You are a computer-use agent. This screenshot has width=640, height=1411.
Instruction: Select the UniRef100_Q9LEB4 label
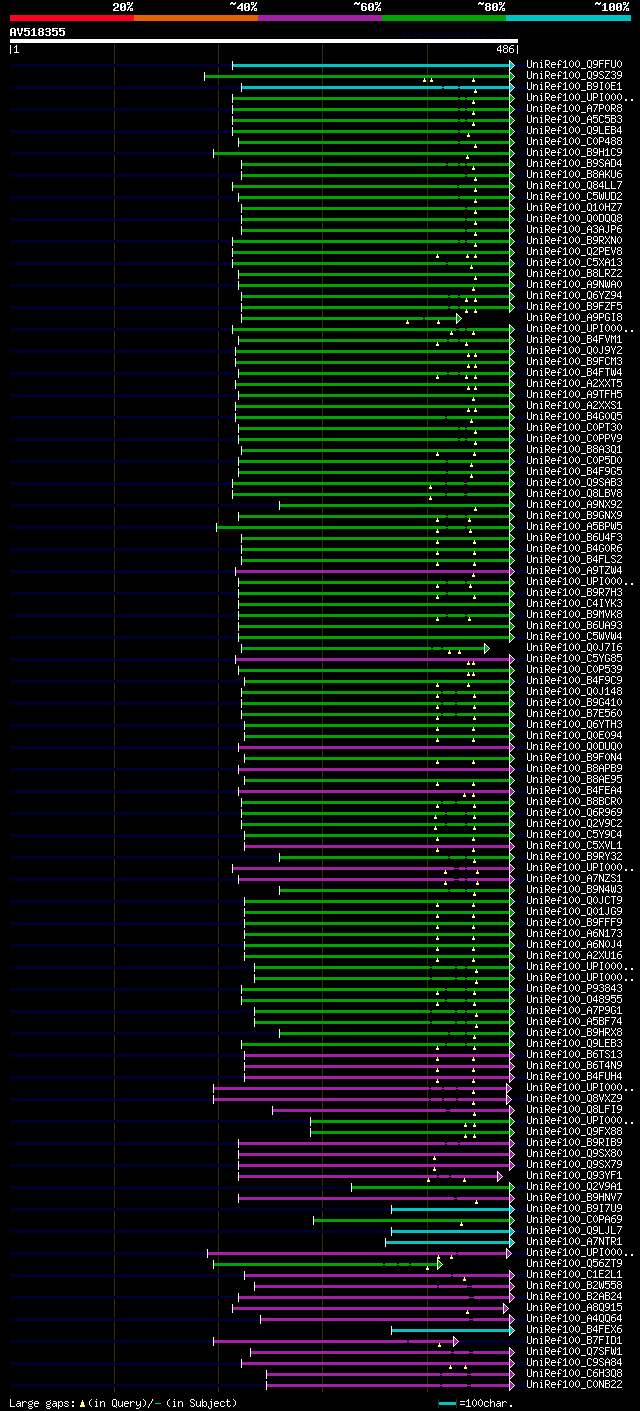[x=574, y=131]
